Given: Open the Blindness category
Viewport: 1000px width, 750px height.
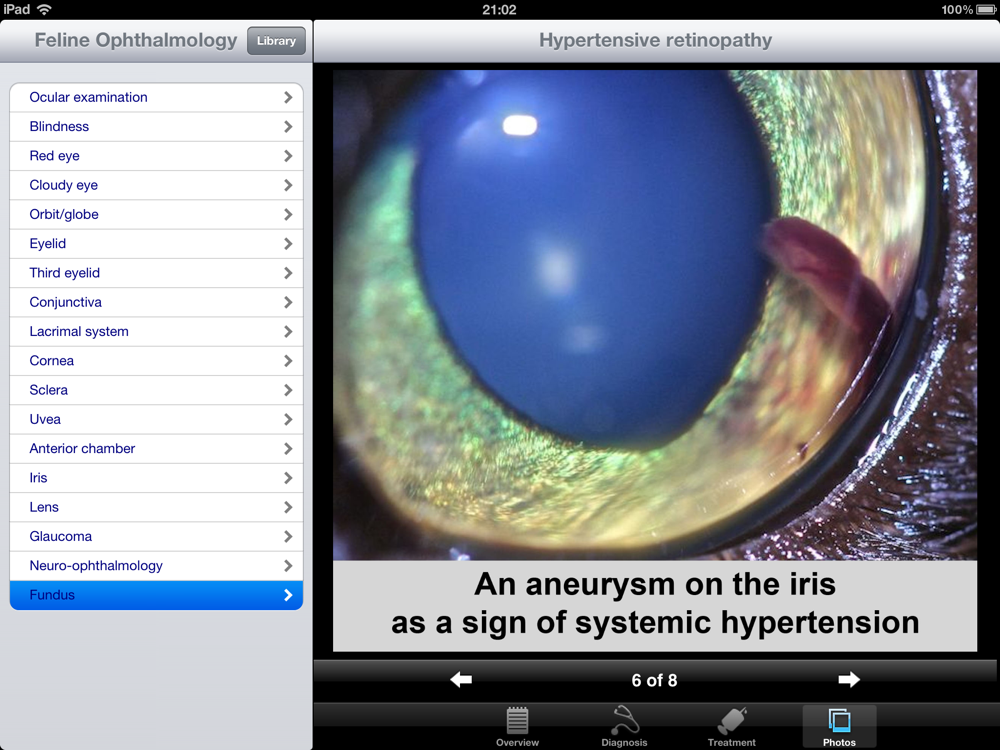Looking at the screenshot, I should click(60, 127).
